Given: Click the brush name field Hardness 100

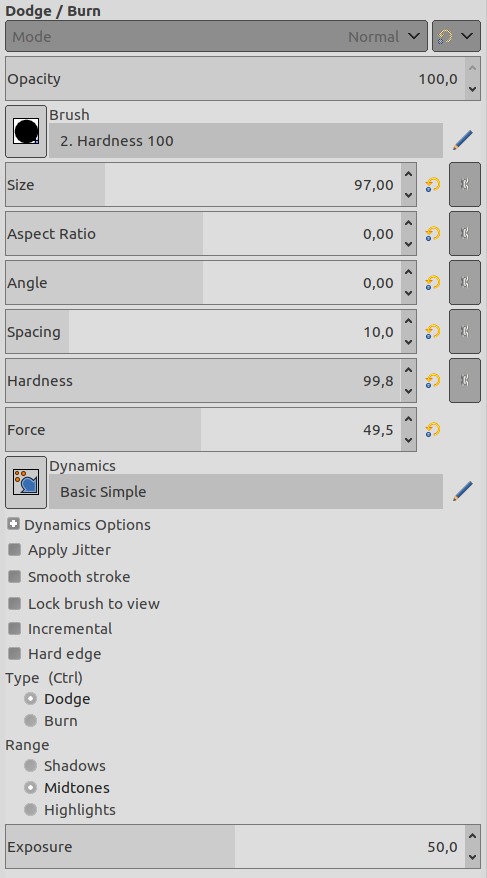Looking at the screenshot, I should [246, 141].
